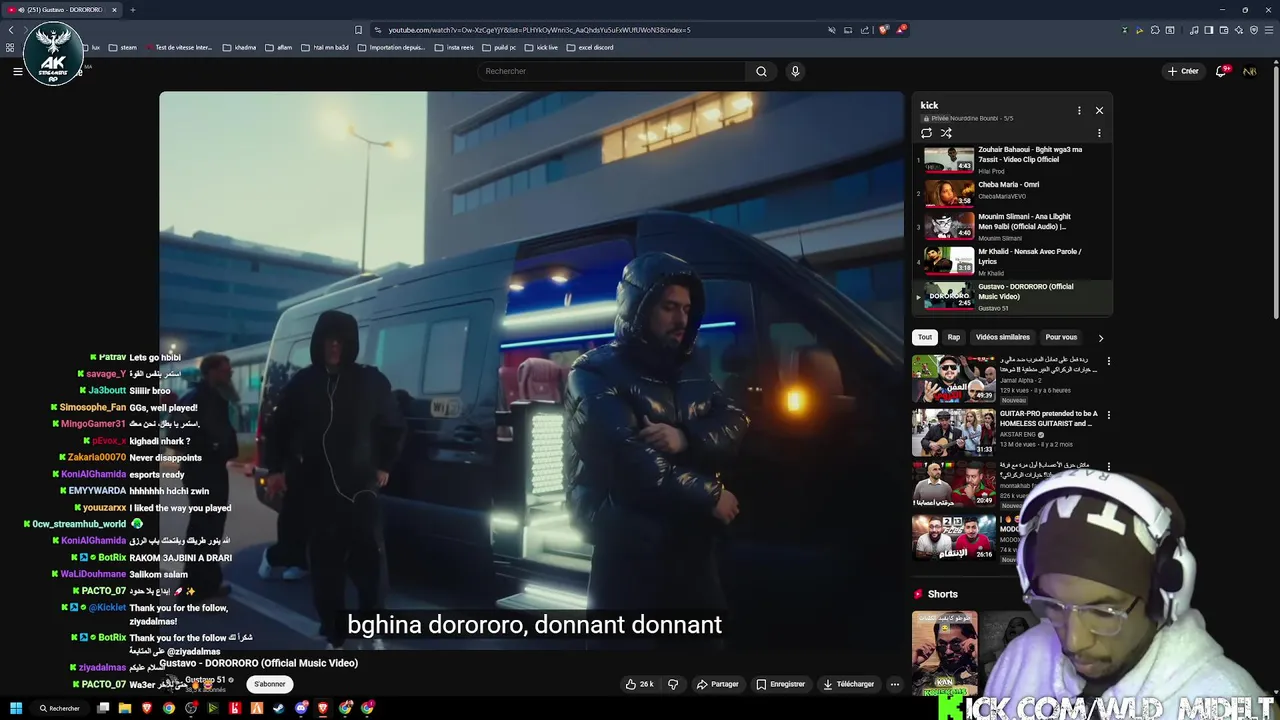Open the playlist actions three-dot menu below header
This screenshot has height=720, width=1280.
coord(1099,133)
